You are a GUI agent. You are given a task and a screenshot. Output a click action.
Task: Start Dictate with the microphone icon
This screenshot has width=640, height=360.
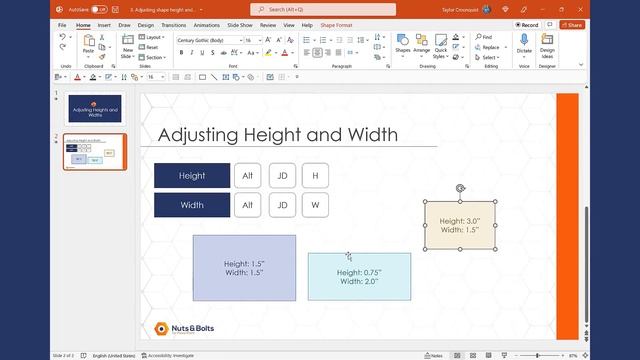click(x=524, y=40)
